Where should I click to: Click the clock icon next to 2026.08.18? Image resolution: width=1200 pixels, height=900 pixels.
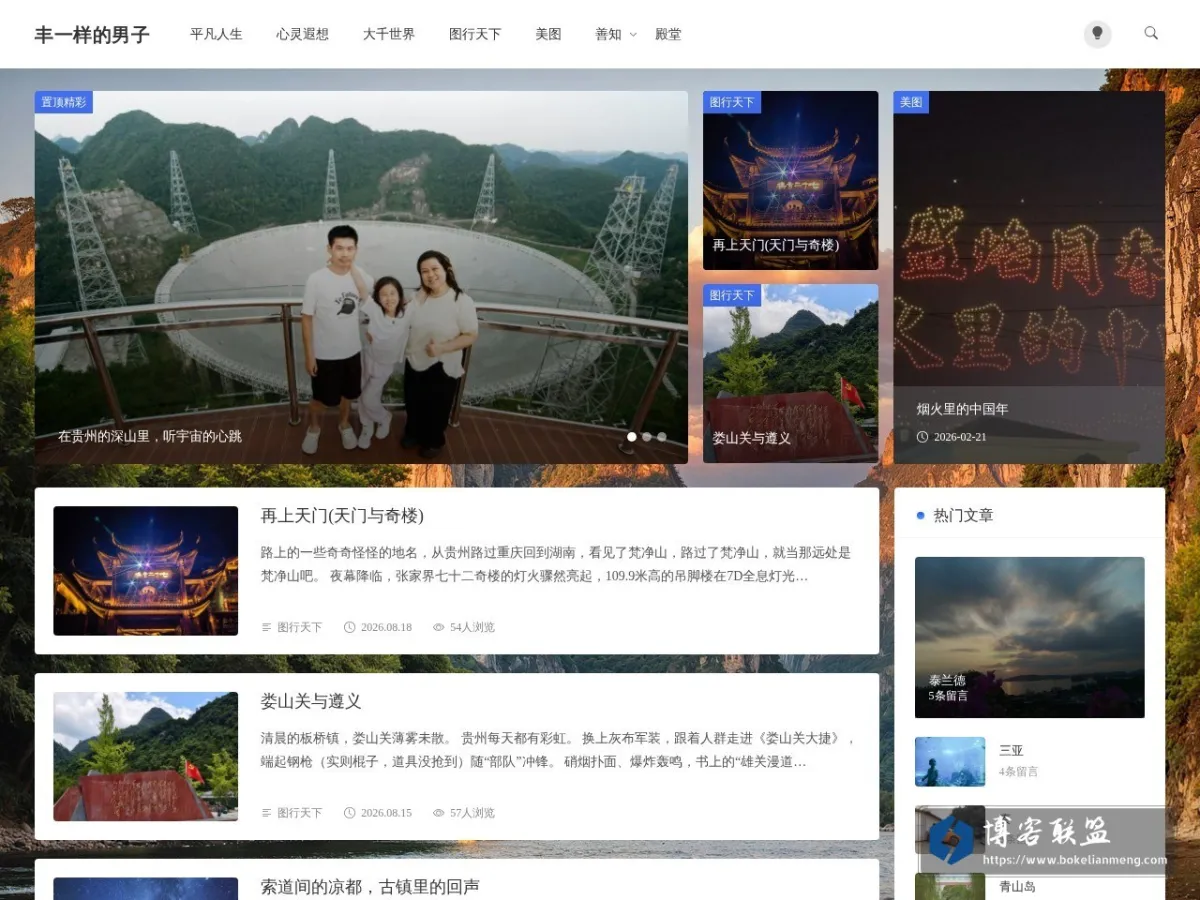[349, 627]
